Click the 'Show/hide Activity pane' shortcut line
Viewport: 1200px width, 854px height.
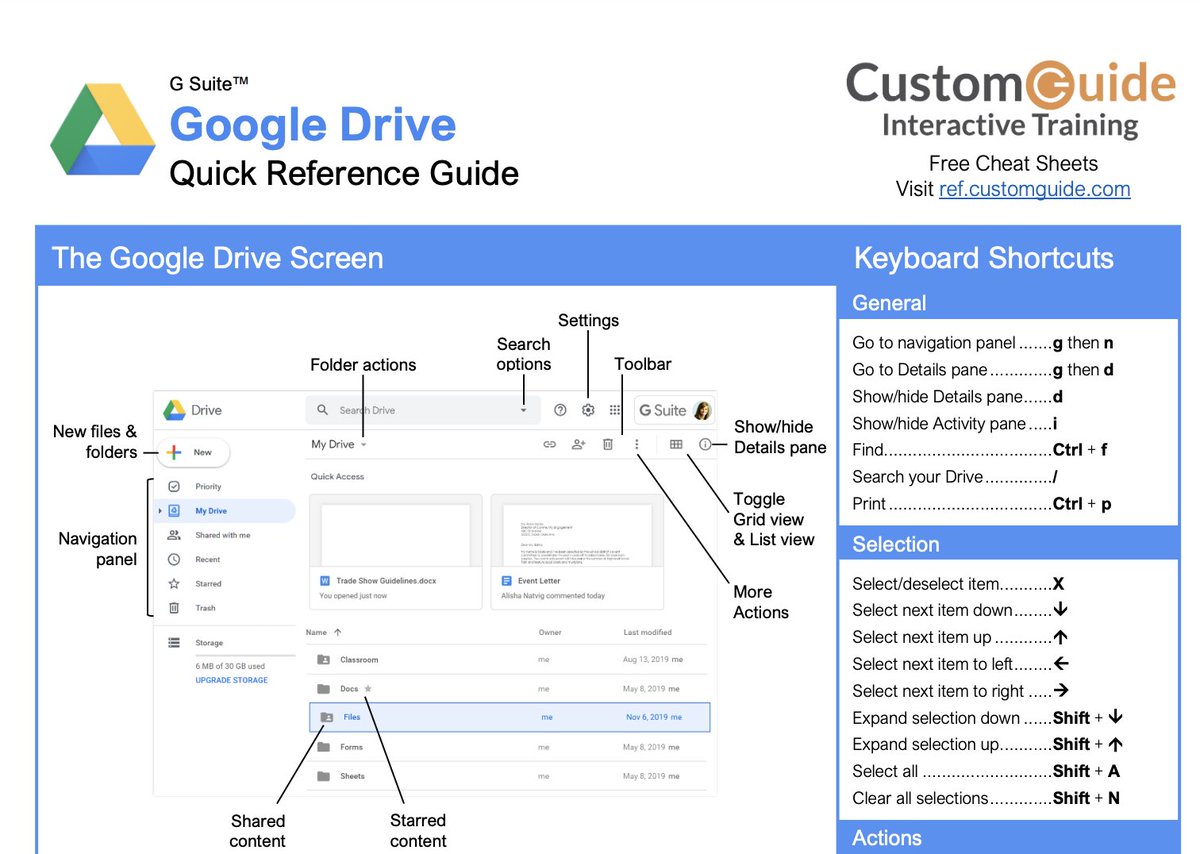click(955, 423)
